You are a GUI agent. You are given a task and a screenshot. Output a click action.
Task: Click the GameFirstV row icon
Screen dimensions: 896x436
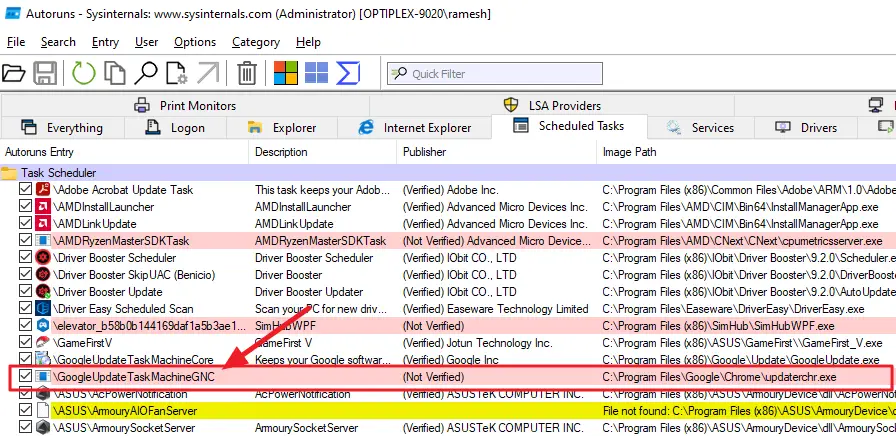pos(43,343)
